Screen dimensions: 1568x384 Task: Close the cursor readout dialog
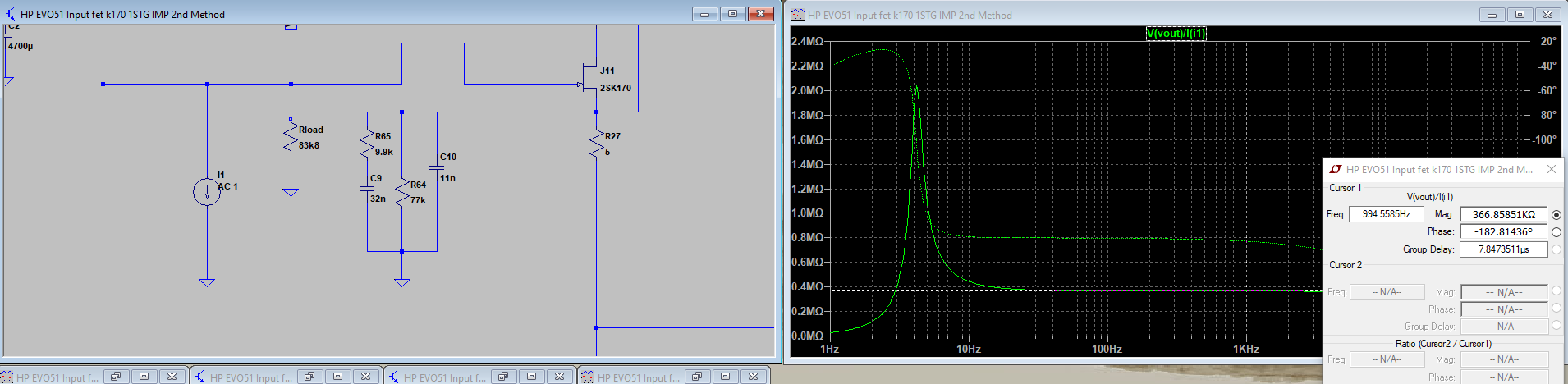pyautogui.click(x=1552, y=169)
